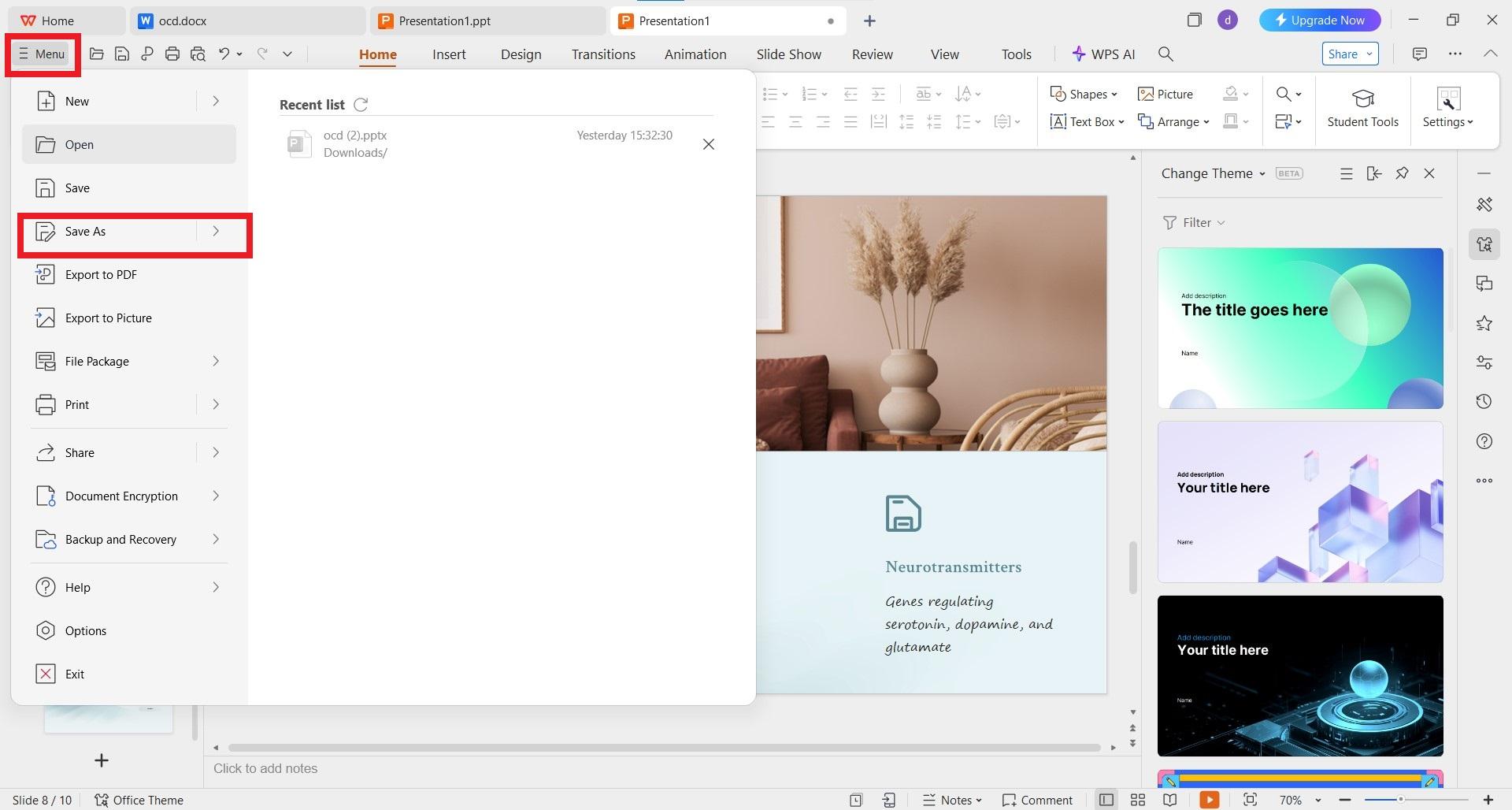Switch to the Transitions ribbon tab
The height and width of the screenshot is (810, 1512).
coord(603,54)
